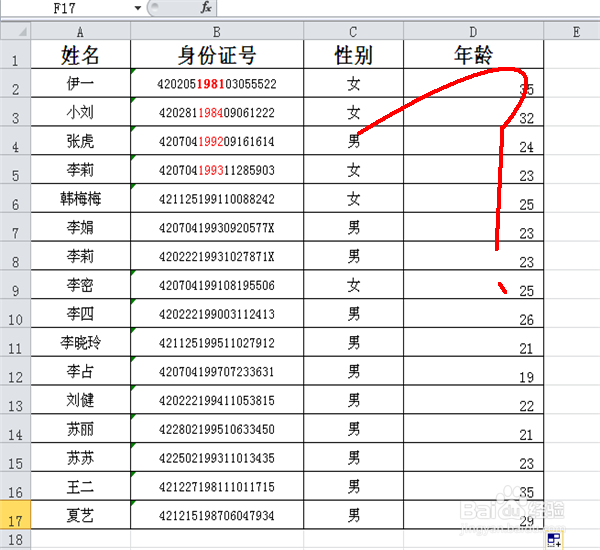
Task: Click ID cell 420704199311285903
Action: point(217,170)
